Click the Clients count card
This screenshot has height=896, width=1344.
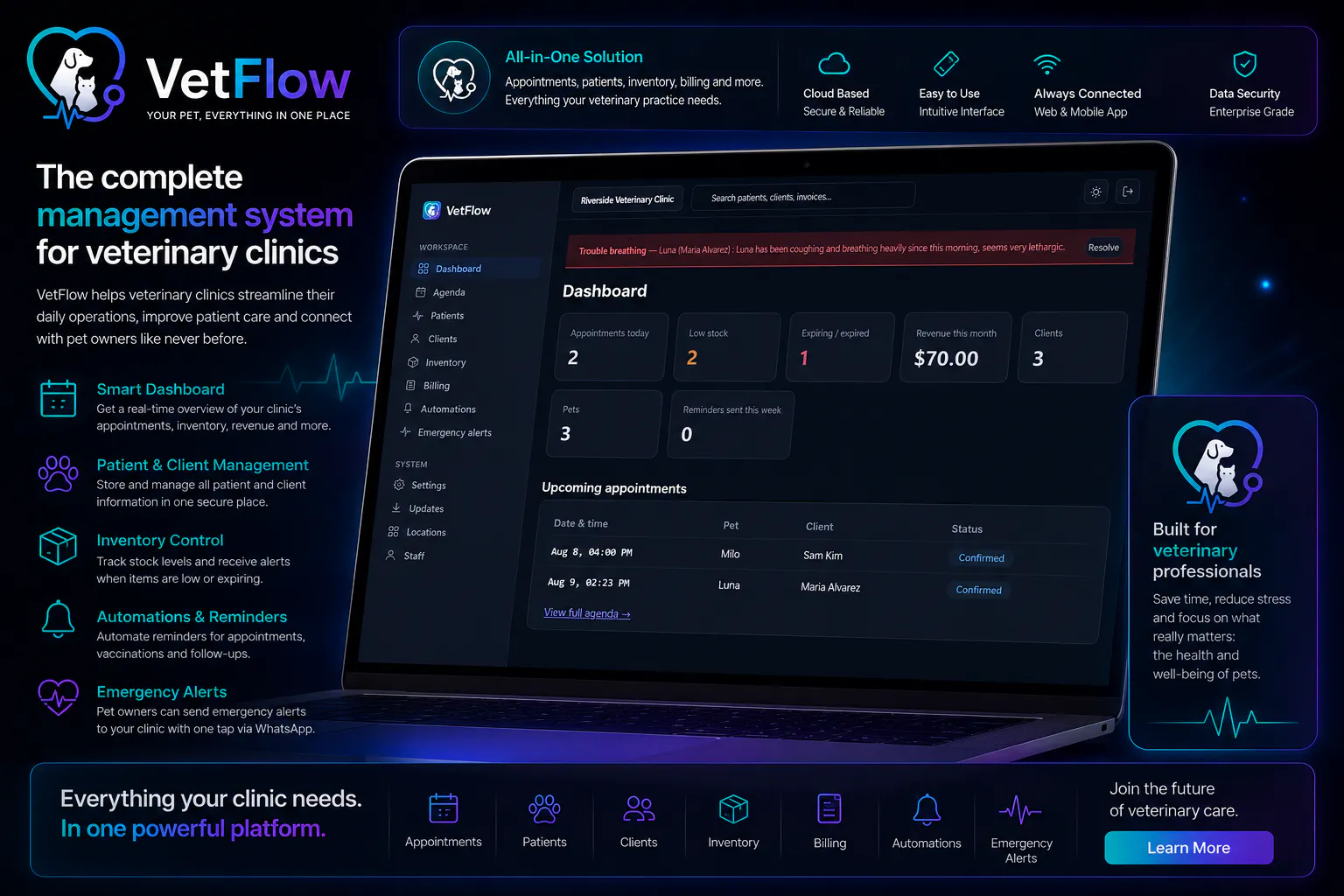(1073, 347)
